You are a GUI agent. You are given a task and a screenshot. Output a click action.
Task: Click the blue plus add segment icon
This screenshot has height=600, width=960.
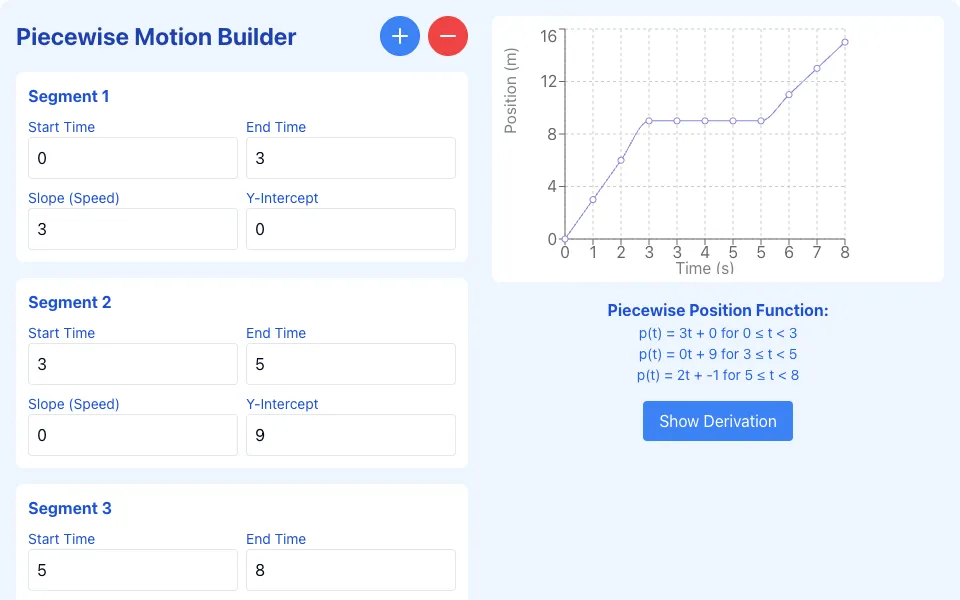coord(400,36)
